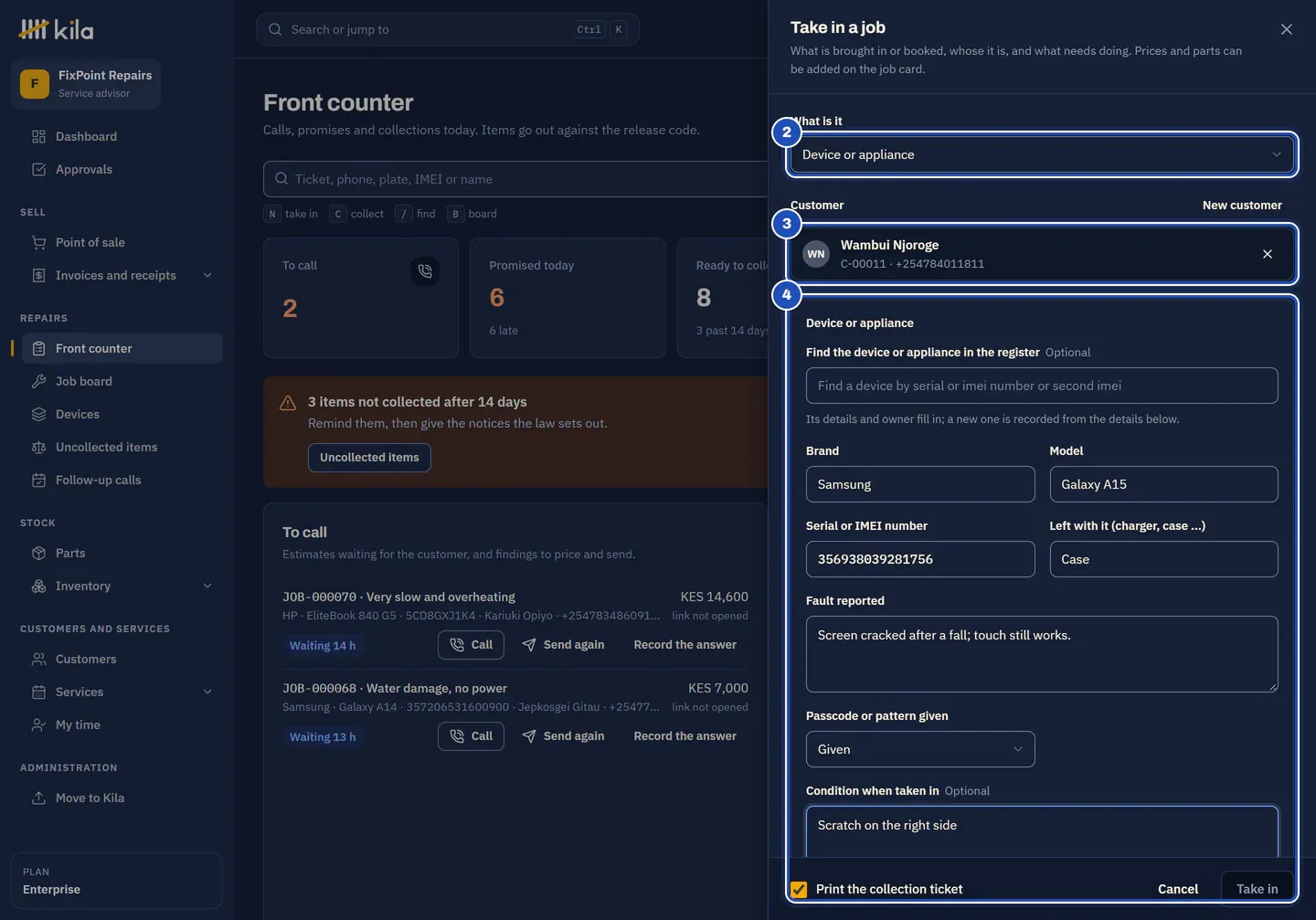Close the Take in a job panel
The height and width of the screenshot is (920, 1316).
point(1286,29)
